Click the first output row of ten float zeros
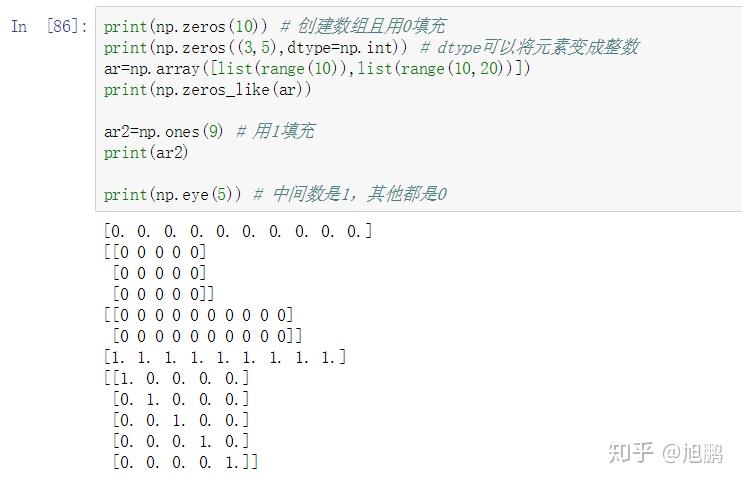This screenshot has width=742, height=483. tap(238, 232)
